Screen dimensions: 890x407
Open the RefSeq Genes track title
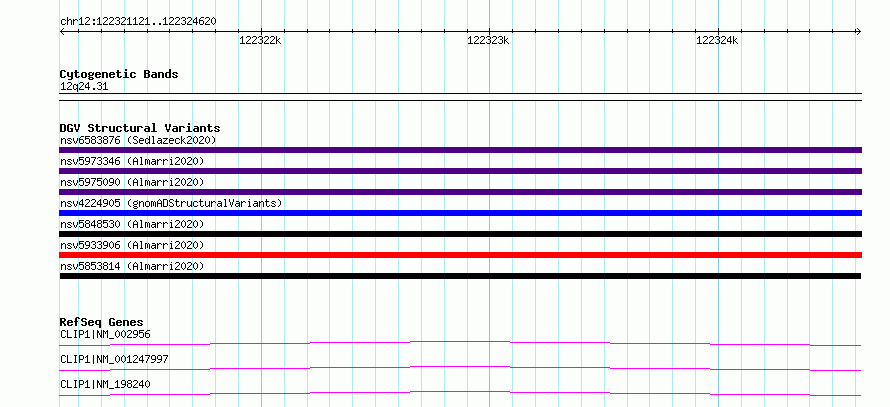tap(102, 322)
